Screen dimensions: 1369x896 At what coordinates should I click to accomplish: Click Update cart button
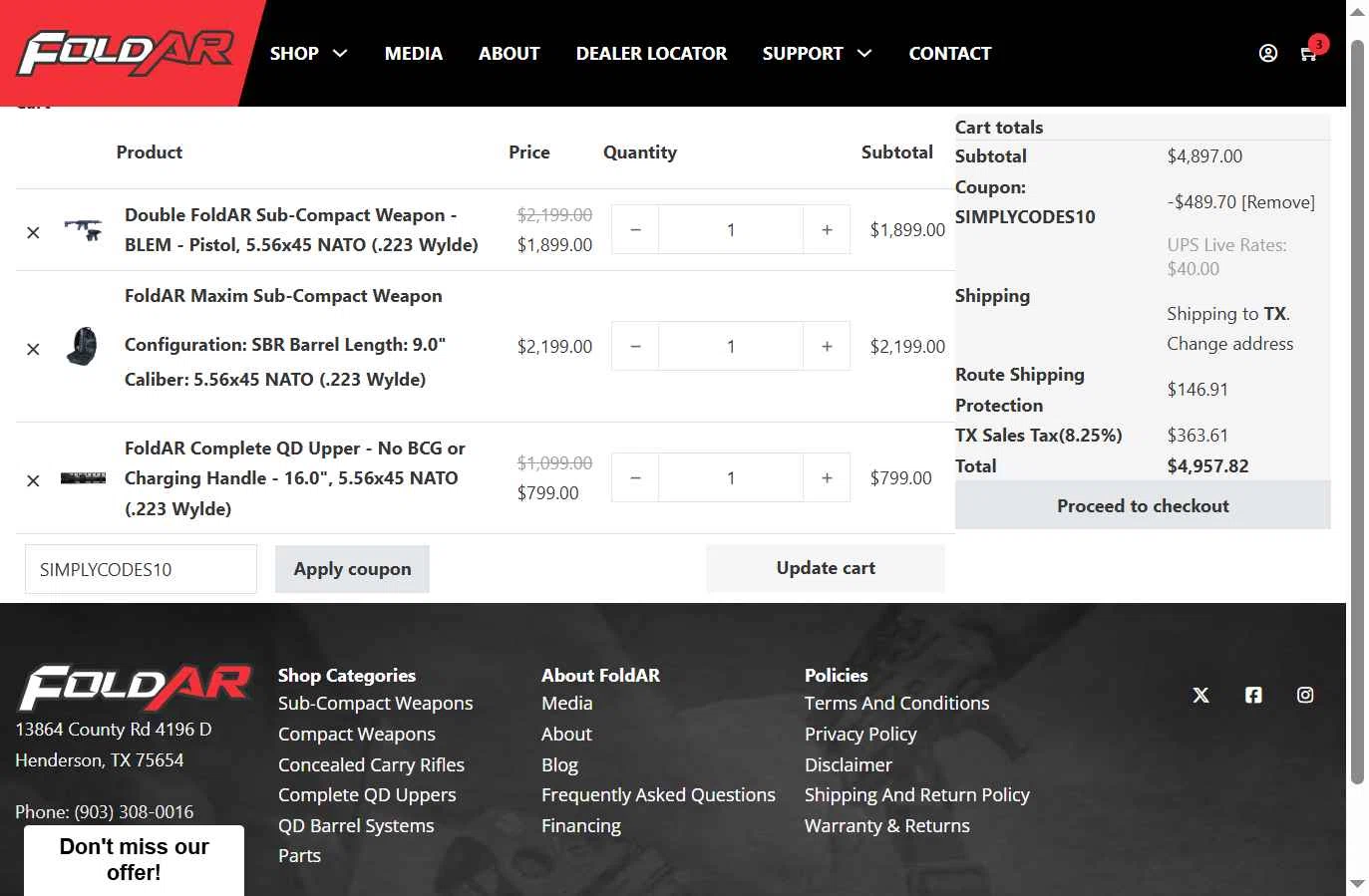coord(826,568)
